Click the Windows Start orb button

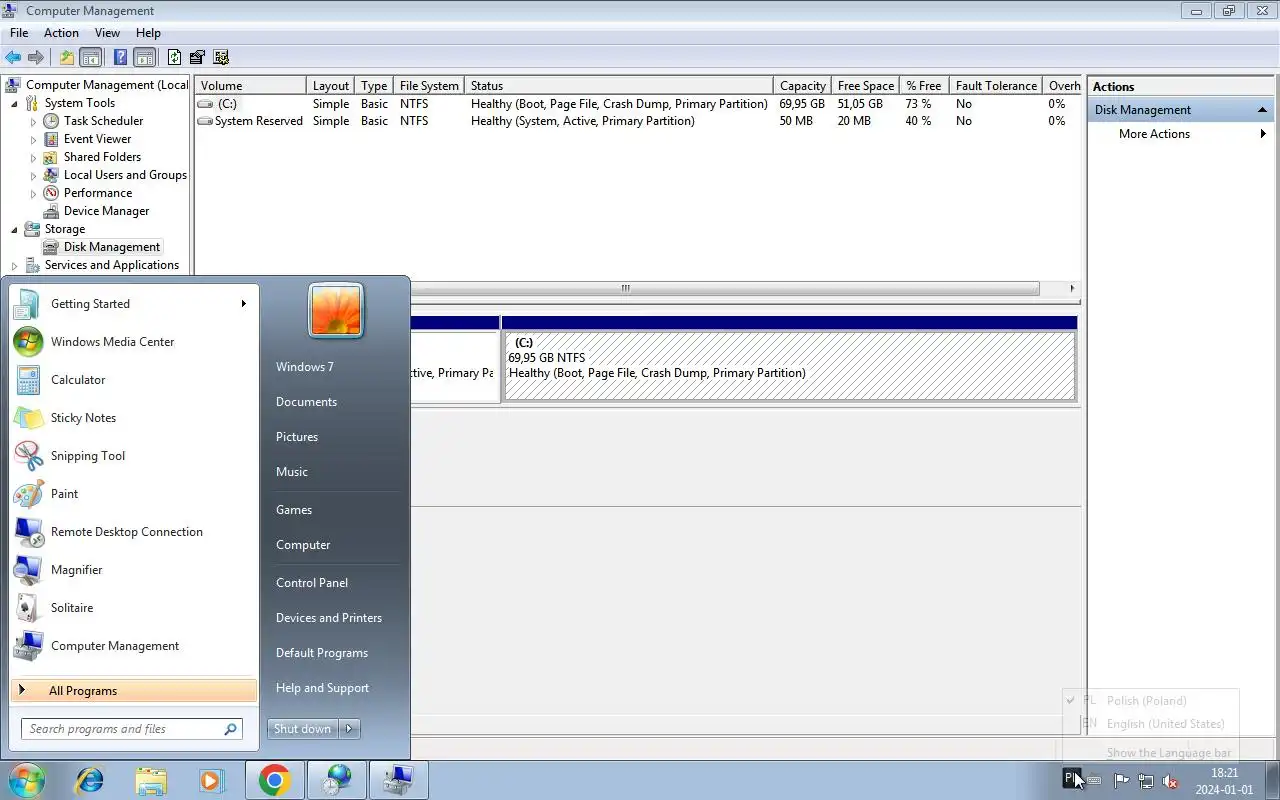point(27,780)
